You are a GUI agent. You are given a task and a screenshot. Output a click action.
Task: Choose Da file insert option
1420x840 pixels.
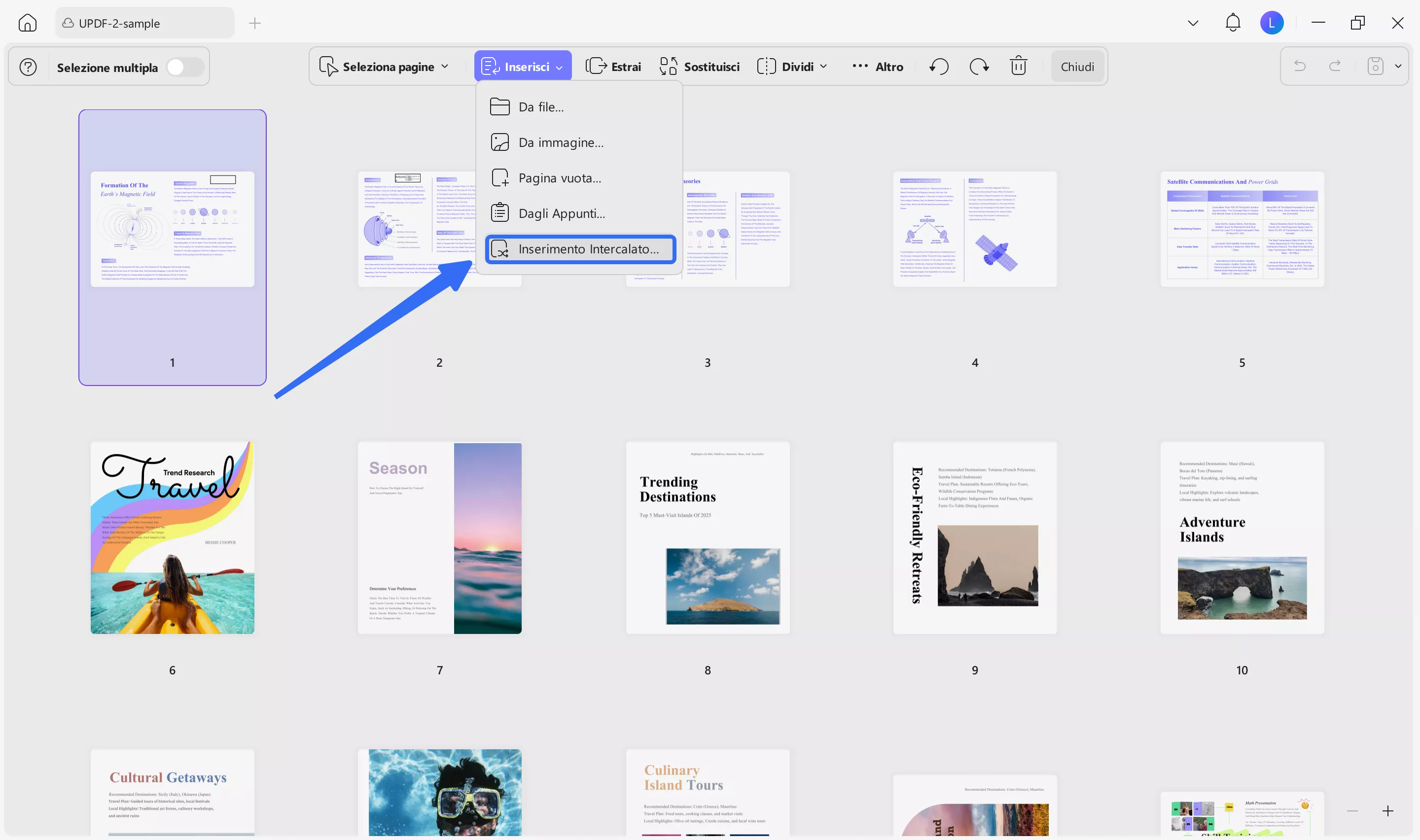point(540,107)
